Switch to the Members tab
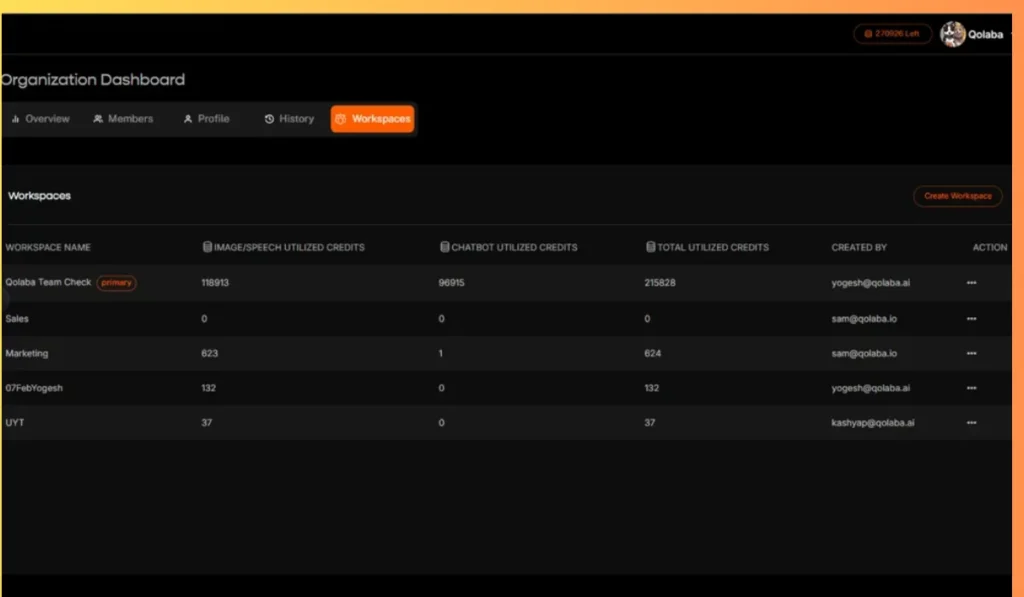The image size is (1024, 597). (123, 119)
